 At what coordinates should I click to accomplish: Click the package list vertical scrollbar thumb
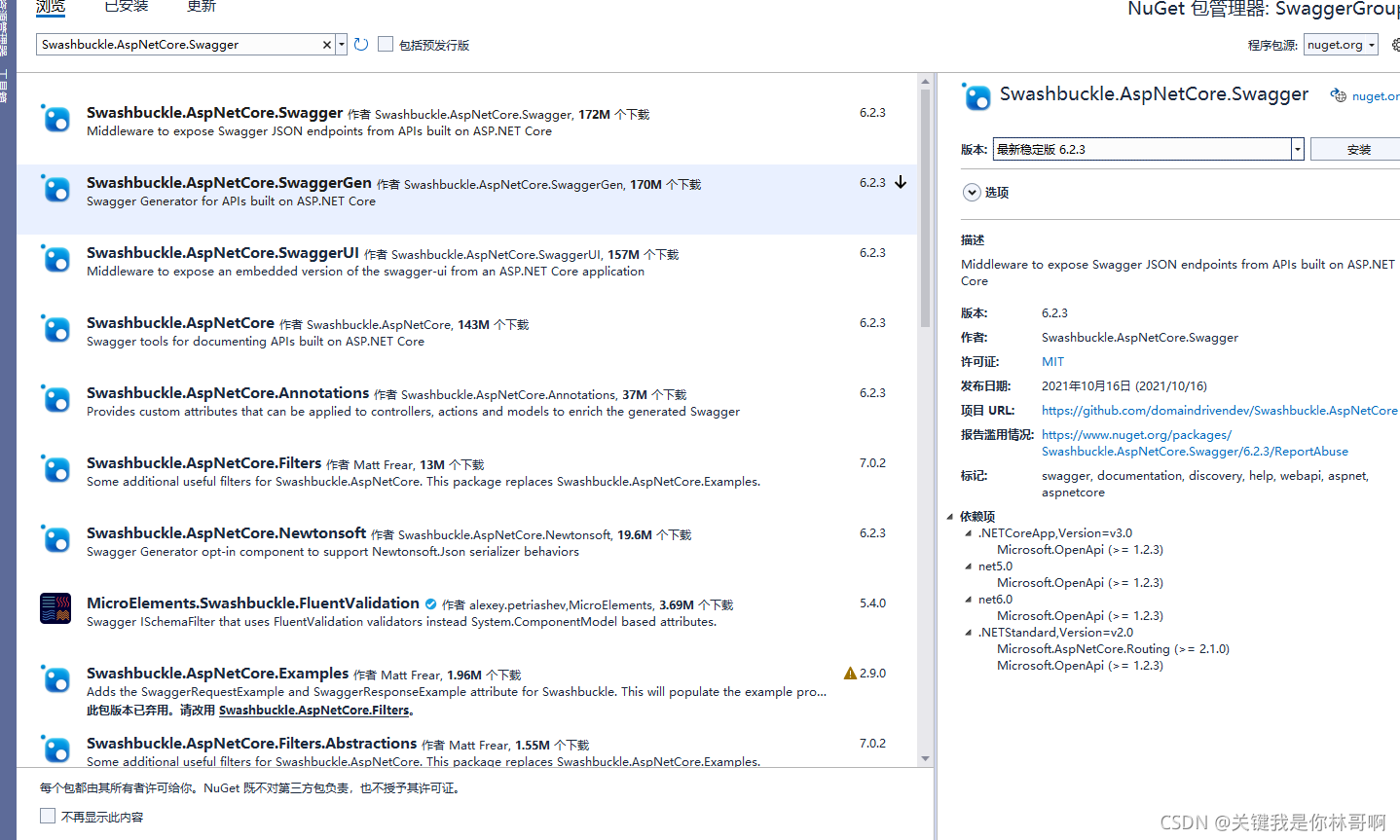pos(925,209)
